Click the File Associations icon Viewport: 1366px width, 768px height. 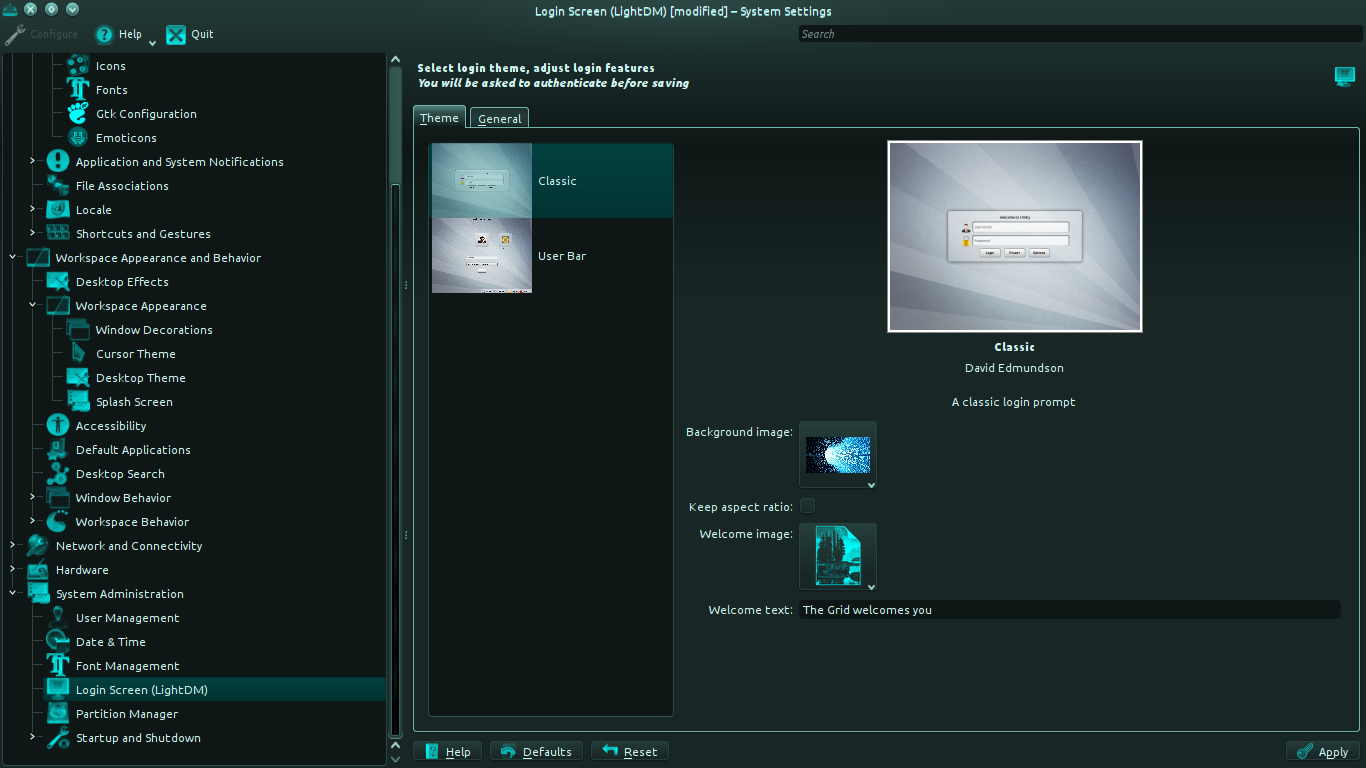click(58, 186)
